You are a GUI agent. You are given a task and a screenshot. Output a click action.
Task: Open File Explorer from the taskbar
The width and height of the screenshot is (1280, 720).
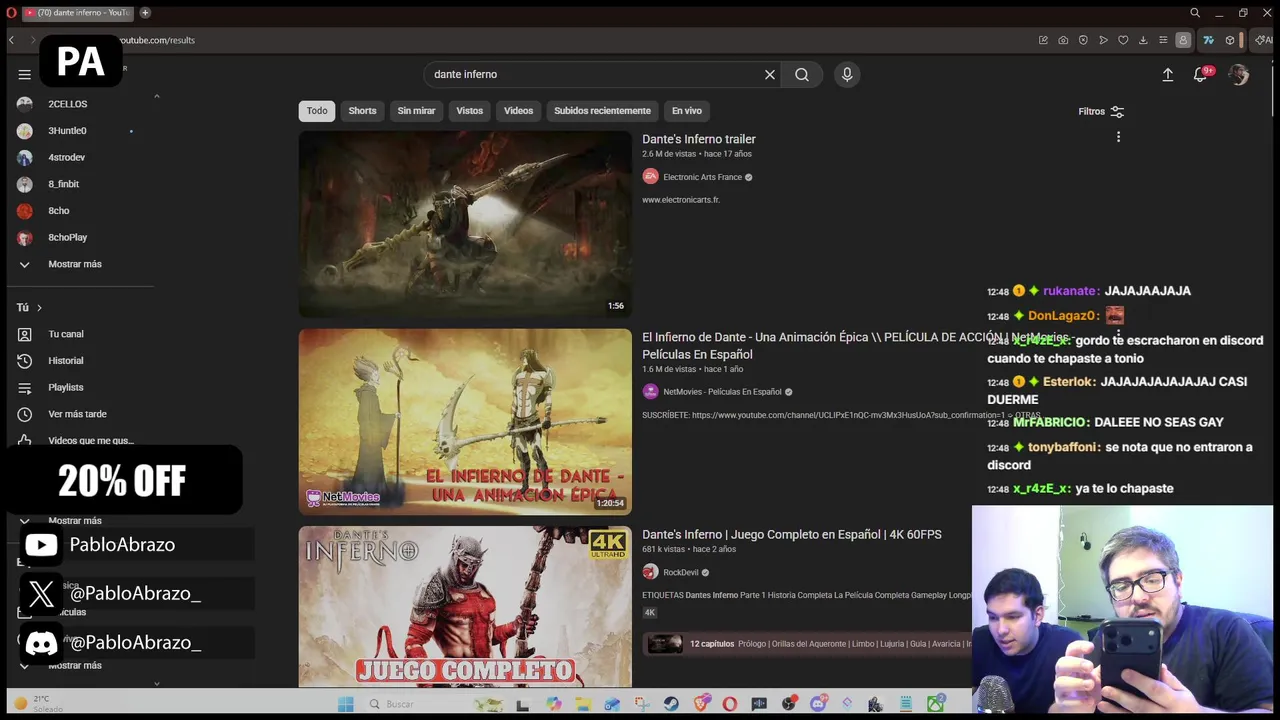click(583, 704)
